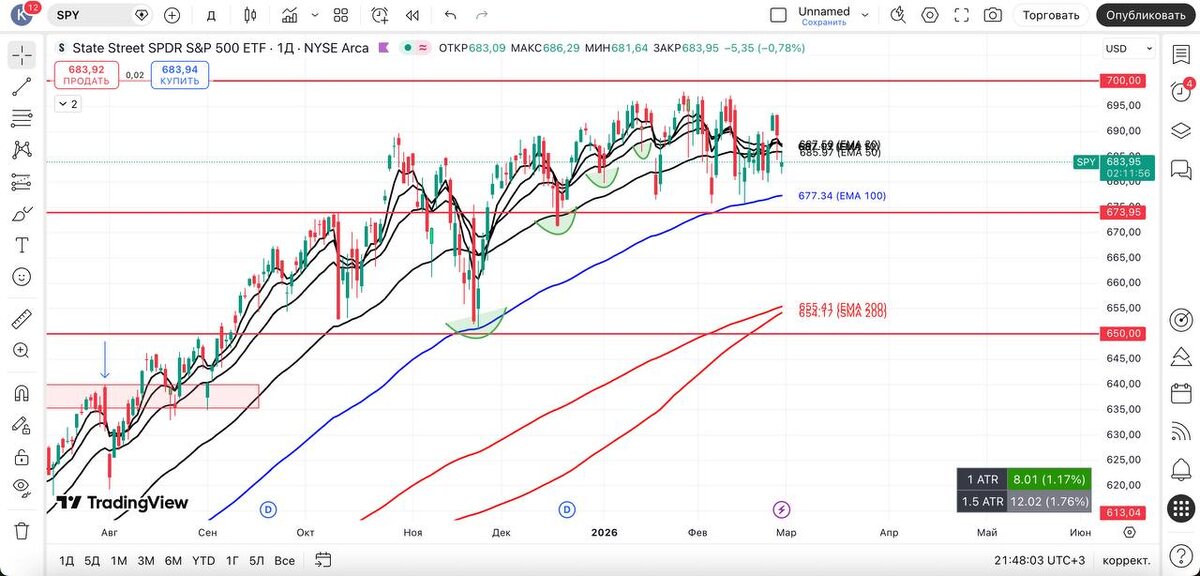Select the 5Д date range

tap(92, 560)
